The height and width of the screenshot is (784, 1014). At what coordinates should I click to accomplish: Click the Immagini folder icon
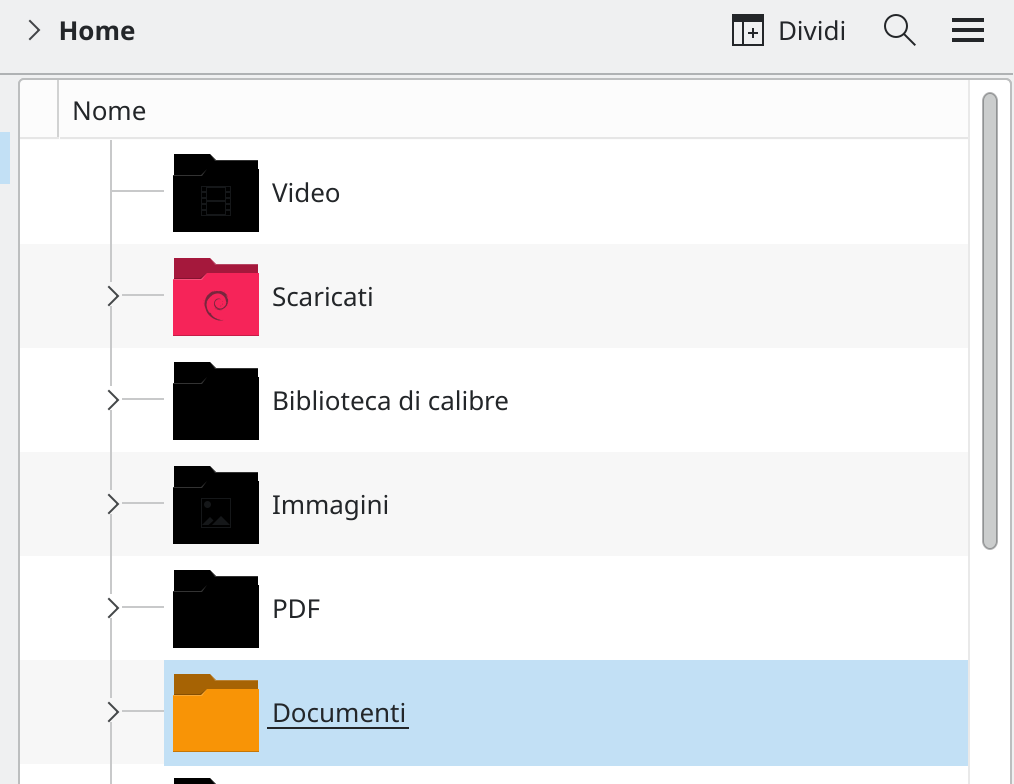(x=216, y=505)
